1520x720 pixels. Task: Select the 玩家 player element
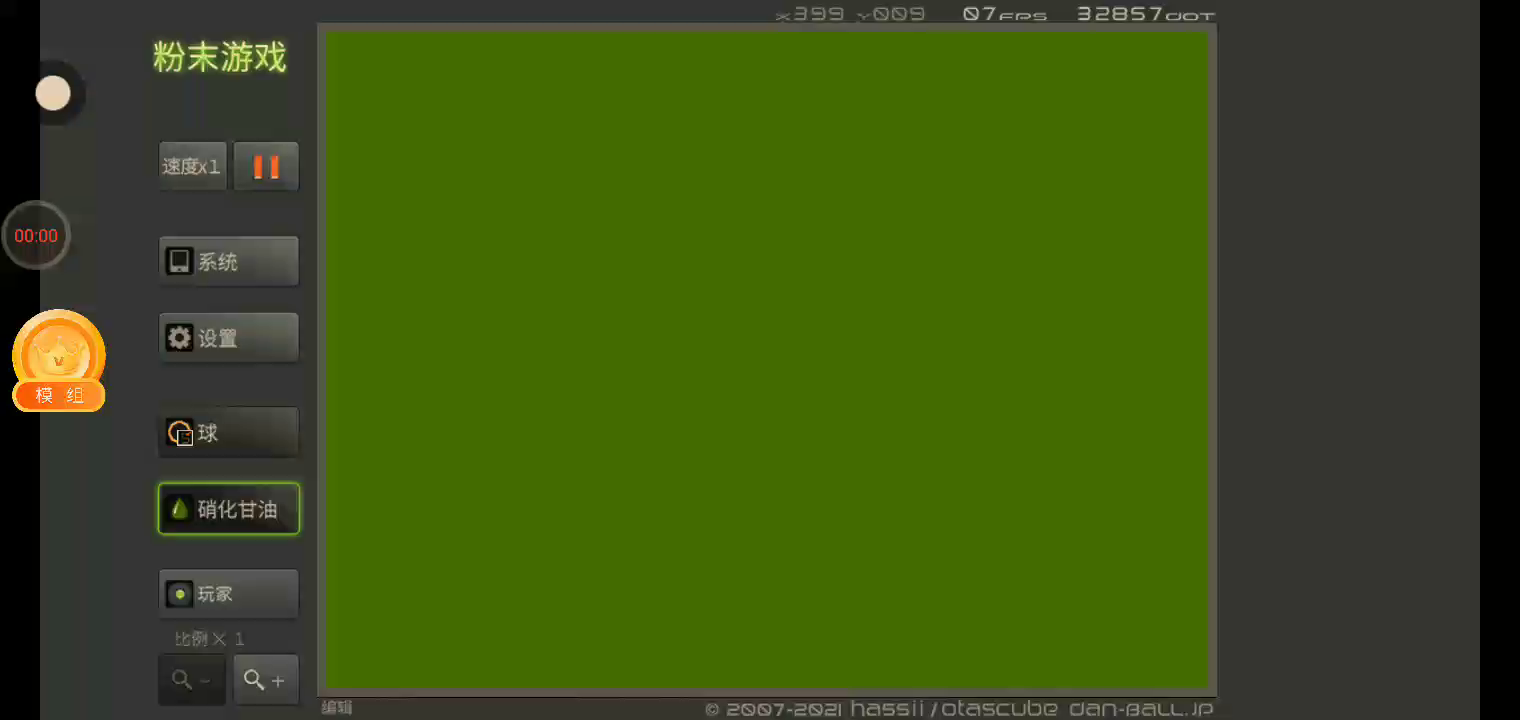[x=229, y=594]
